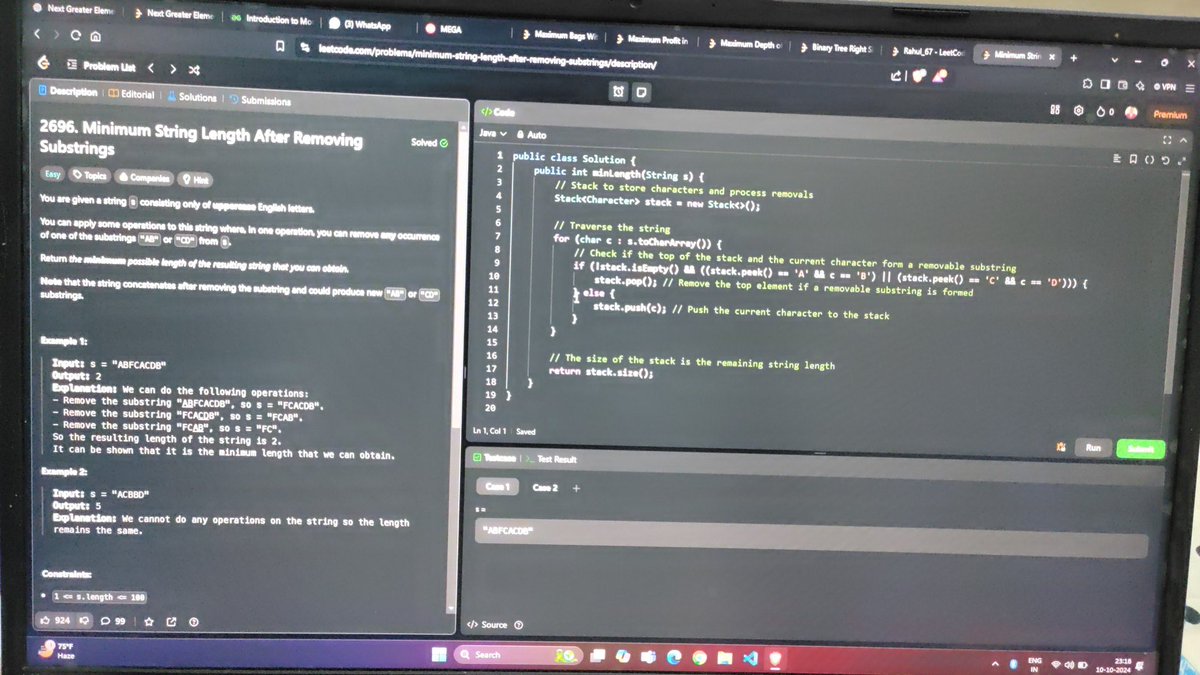Open LeetCode settings gear icon
This screenshot has width=1200, height=675.
point(1078,111)
